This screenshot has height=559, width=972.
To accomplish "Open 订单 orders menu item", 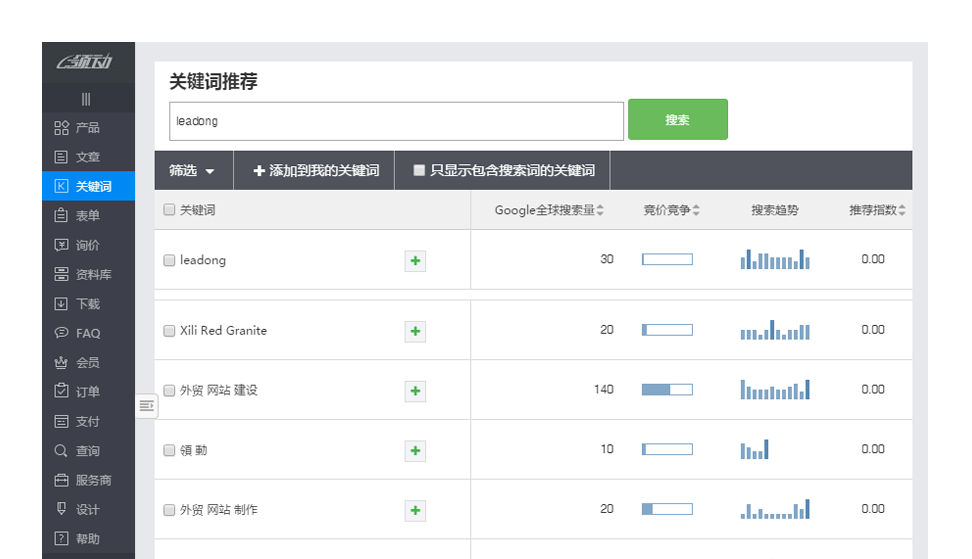I will click(87, 392).
